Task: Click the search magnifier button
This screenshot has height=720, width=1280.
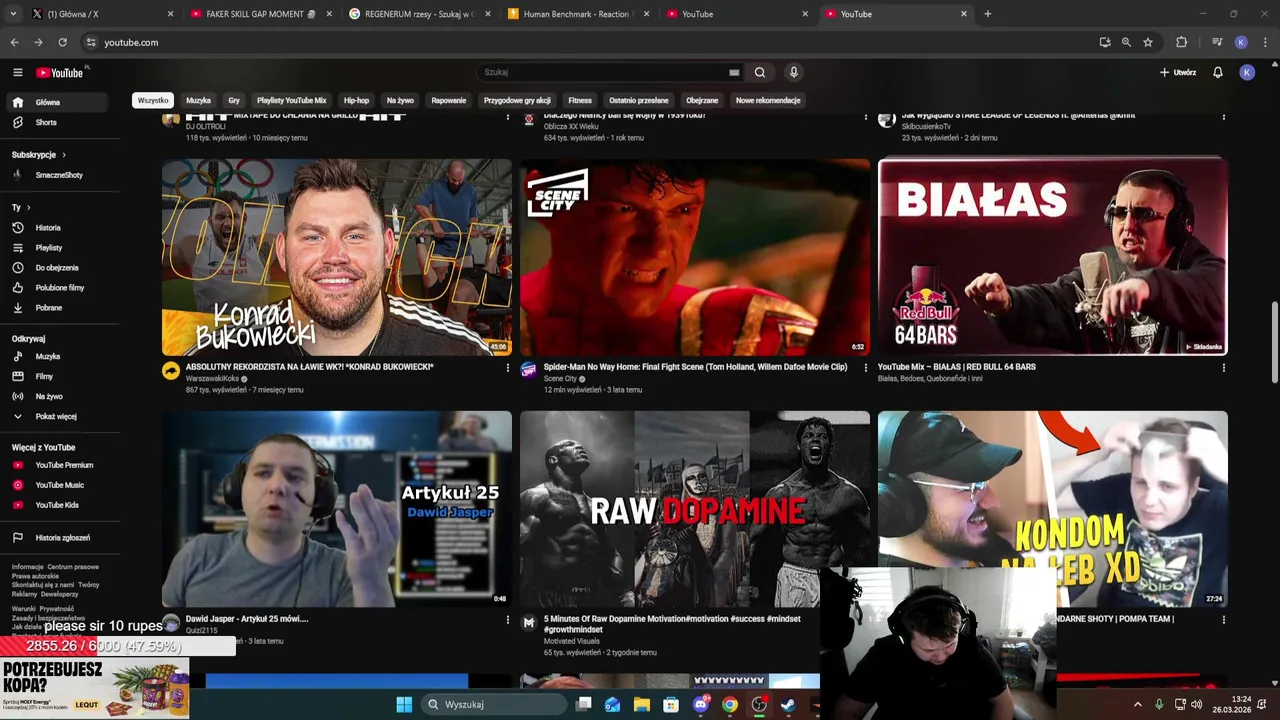Action: click(x=760, y=72)
